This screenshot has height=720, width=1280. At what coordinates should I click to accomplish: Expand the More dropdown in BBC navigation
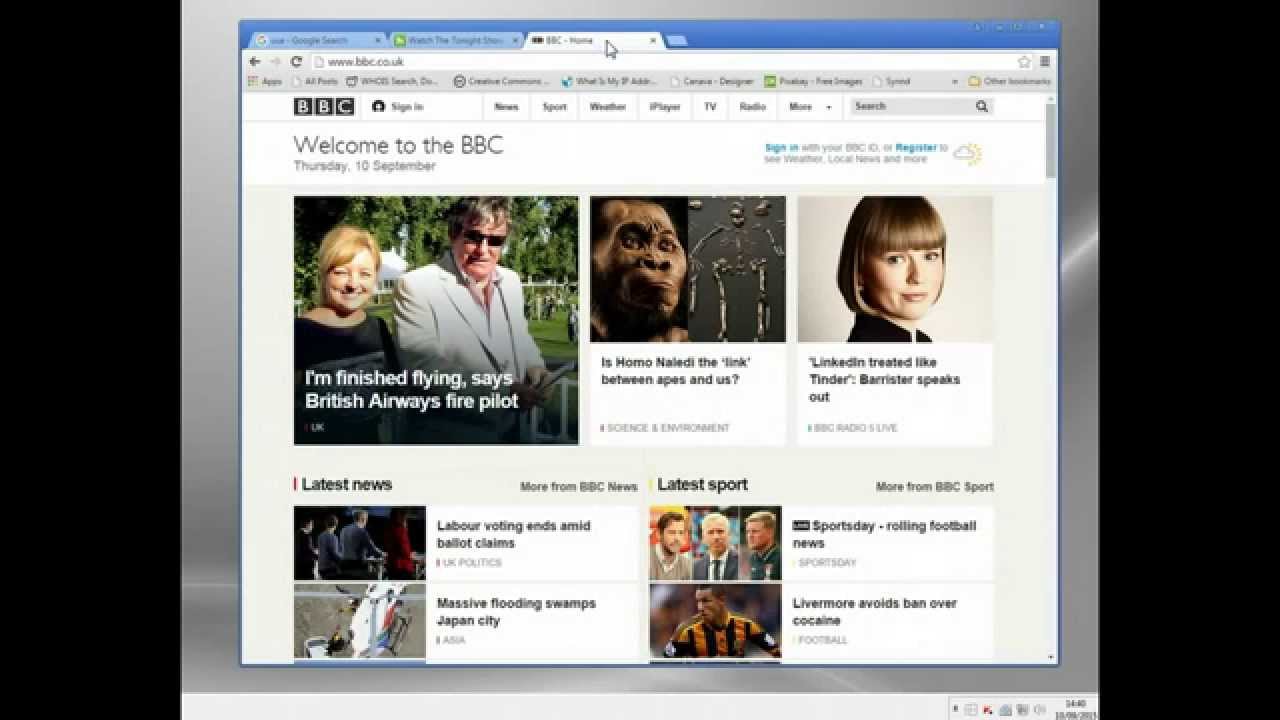(809, 106)
